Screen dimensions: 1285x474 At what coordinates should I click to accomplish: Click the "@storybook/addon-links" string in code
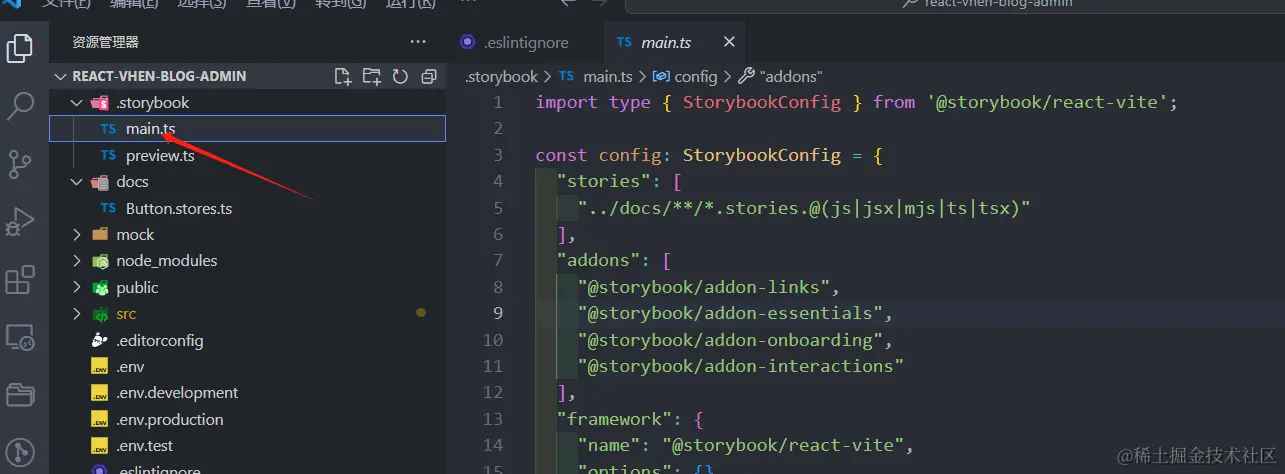(704, 287)
